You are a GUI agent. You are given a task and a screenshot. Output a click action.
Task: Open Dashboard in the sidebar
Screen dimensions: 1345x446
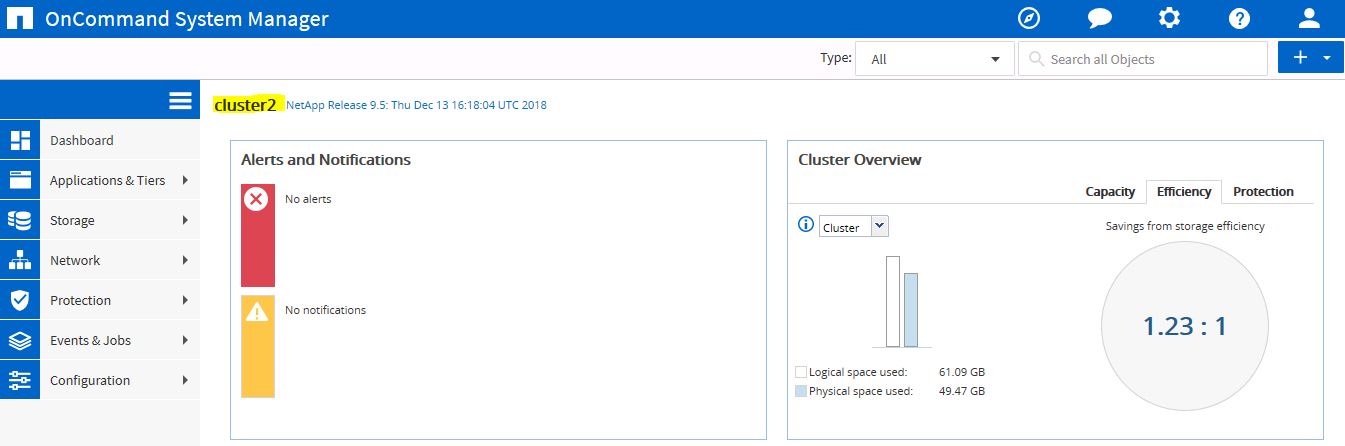pos(100,140)
